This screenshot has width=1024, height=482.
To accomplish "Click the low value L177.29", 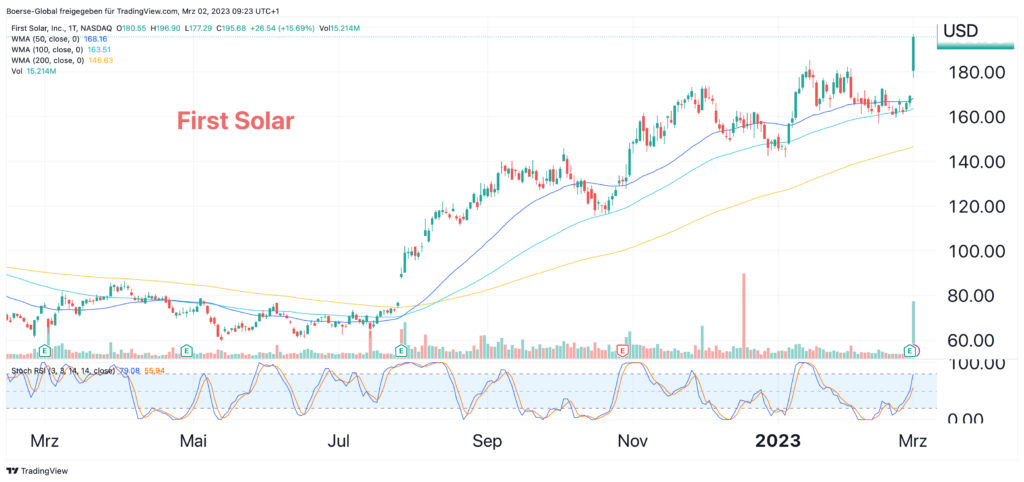I will [200, 29].
